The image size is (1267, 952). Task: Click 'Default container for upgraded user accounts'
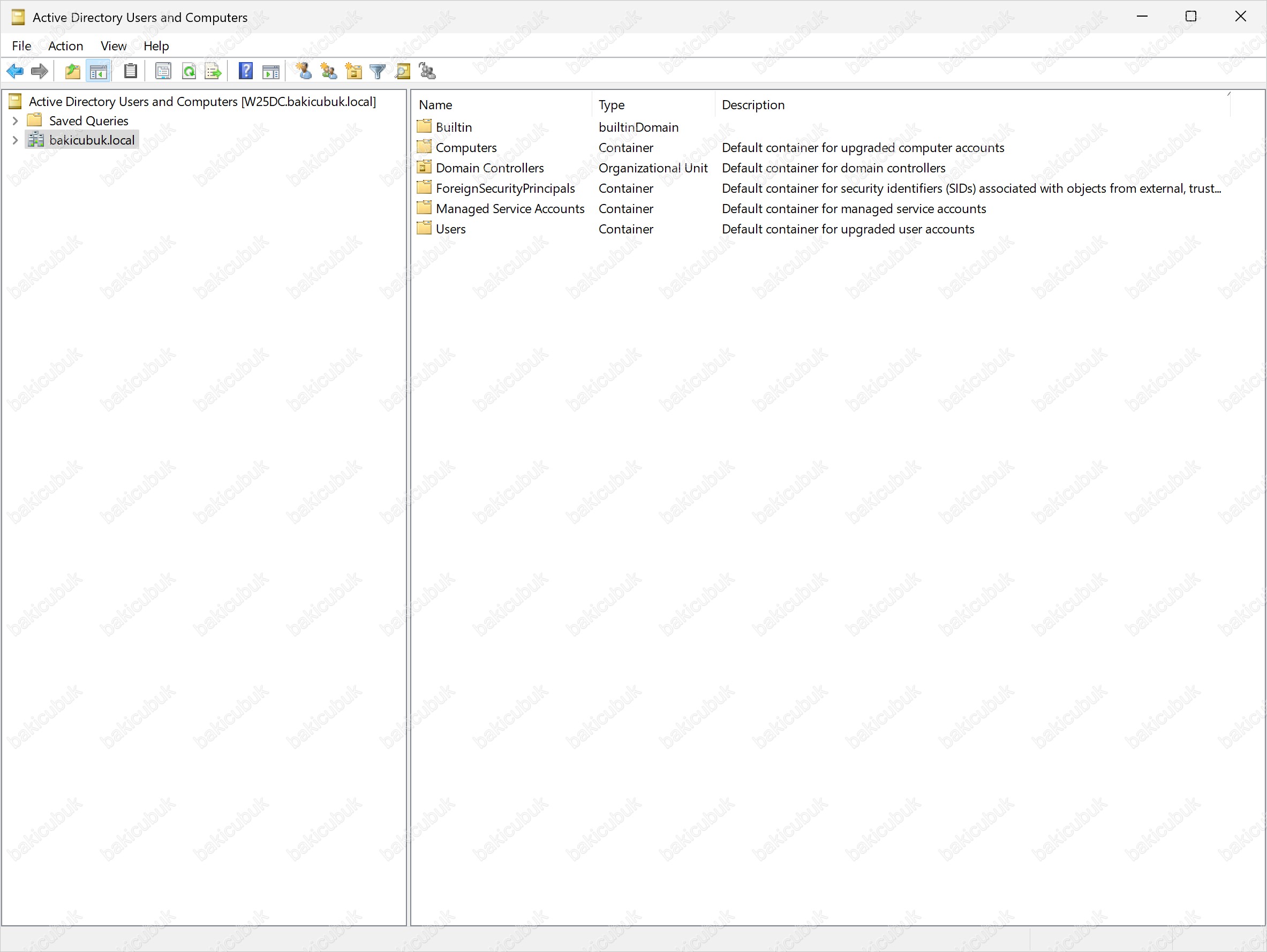pyautogui.click(x=848, y=229)
